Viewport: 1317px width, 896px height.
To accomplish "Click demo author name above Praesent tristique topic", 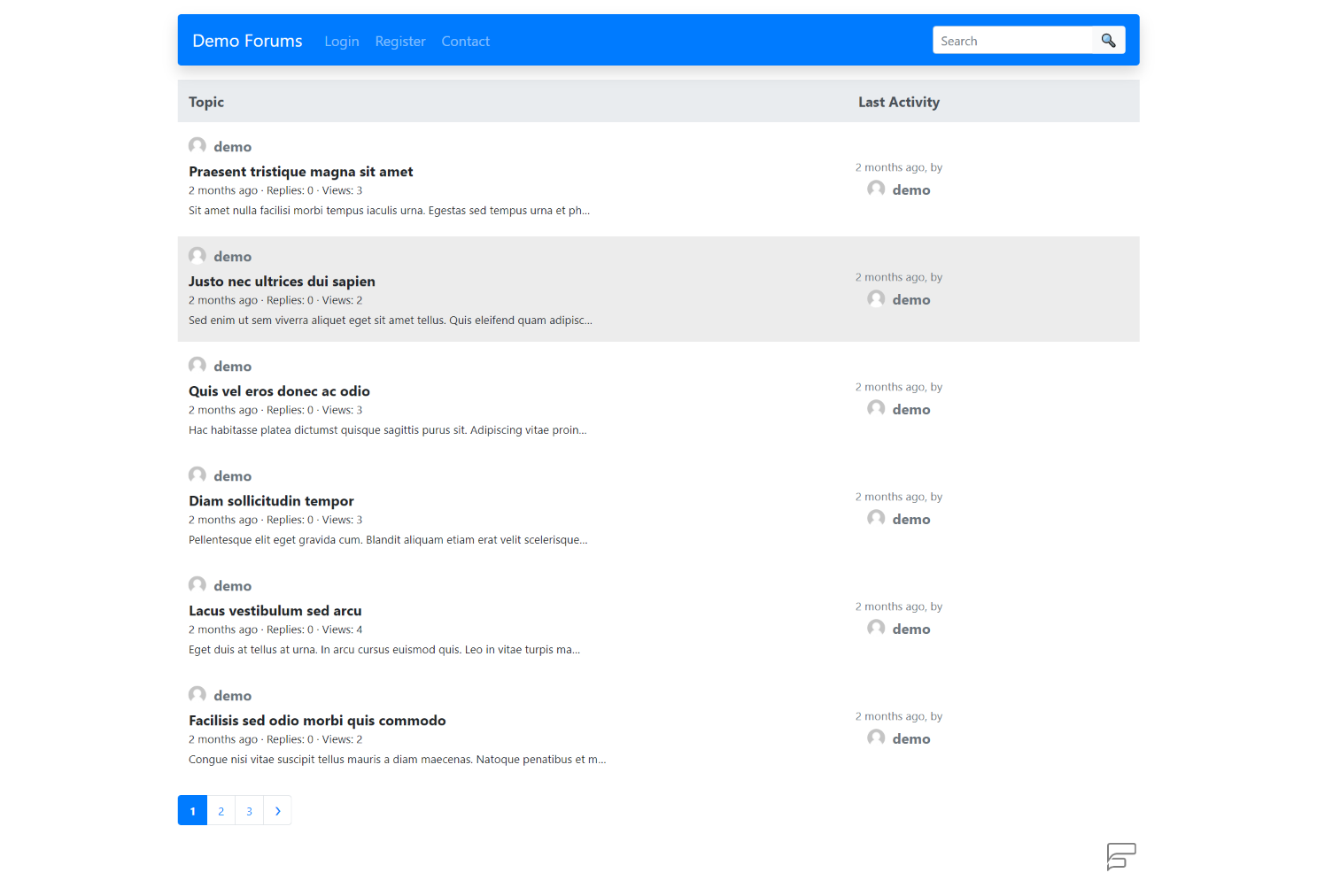I will [233, 147].
